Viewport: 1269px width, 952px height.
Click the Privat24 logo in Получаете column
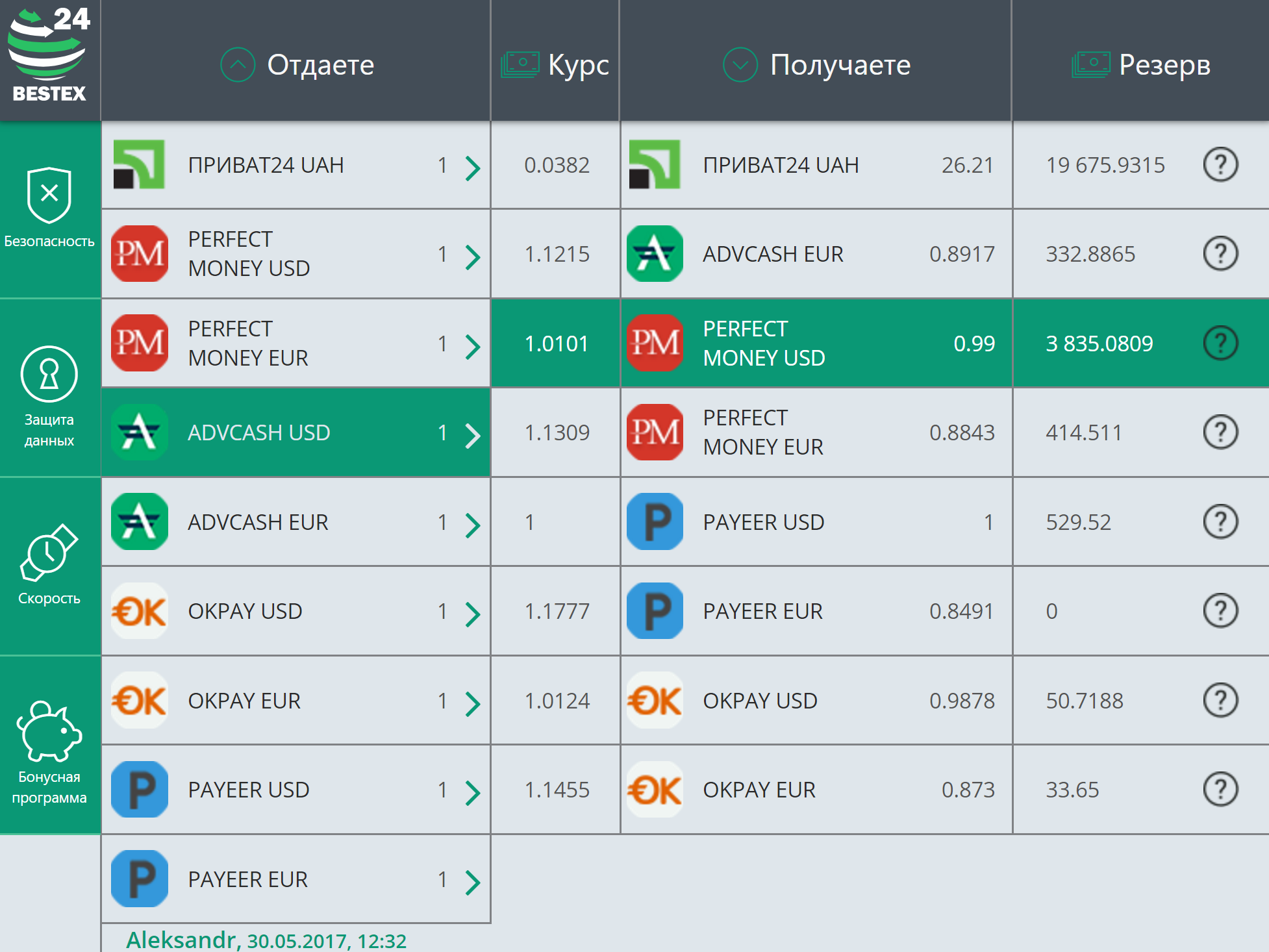coord(655,164)
